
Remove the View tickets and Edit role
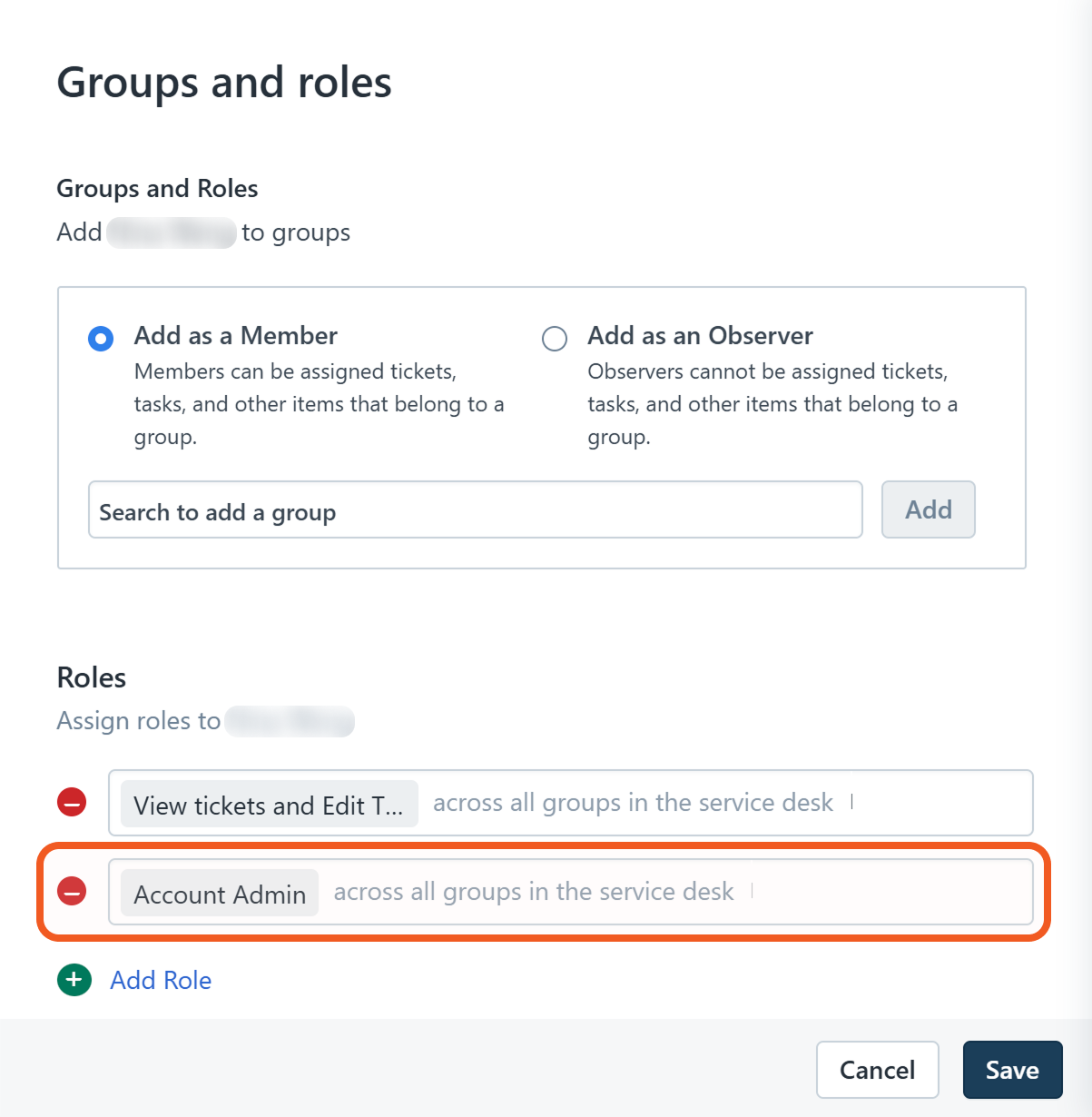click(72, 803)
